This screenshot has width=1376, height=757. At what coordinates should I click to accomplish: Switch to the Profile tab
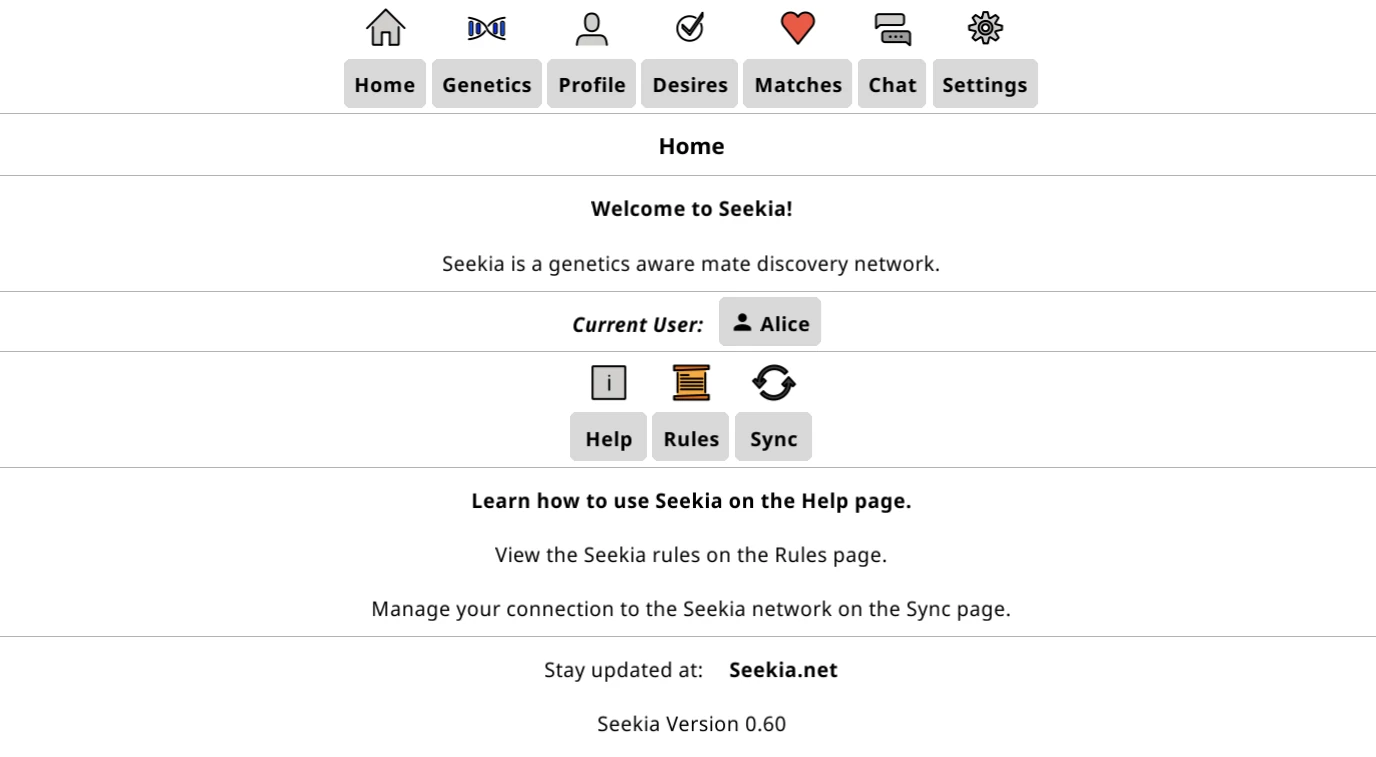[x=592, y=84]
